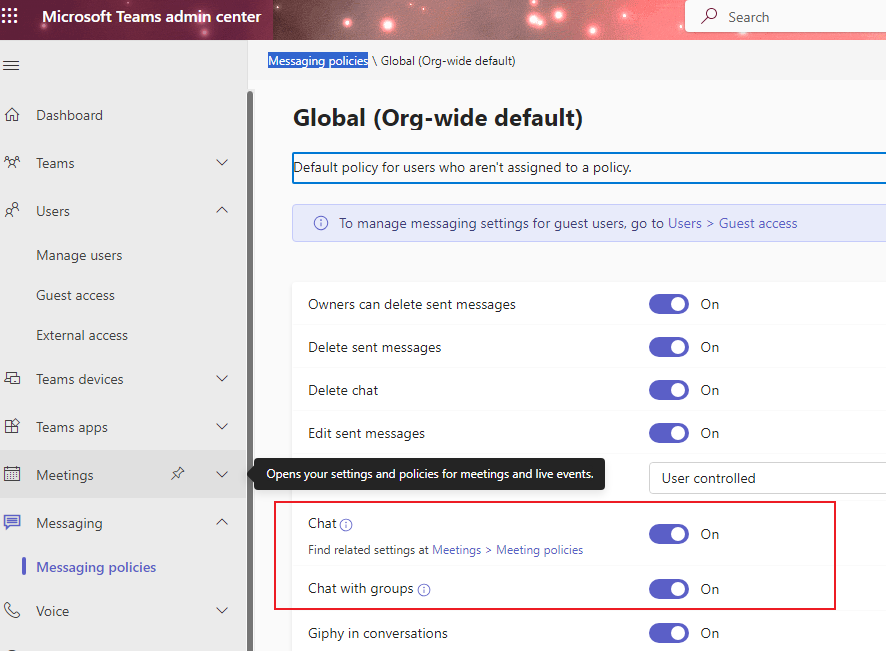Click Messaging policies breadcrumb link
Viewport: 886px width, 651px height.
tap(318, 61)
